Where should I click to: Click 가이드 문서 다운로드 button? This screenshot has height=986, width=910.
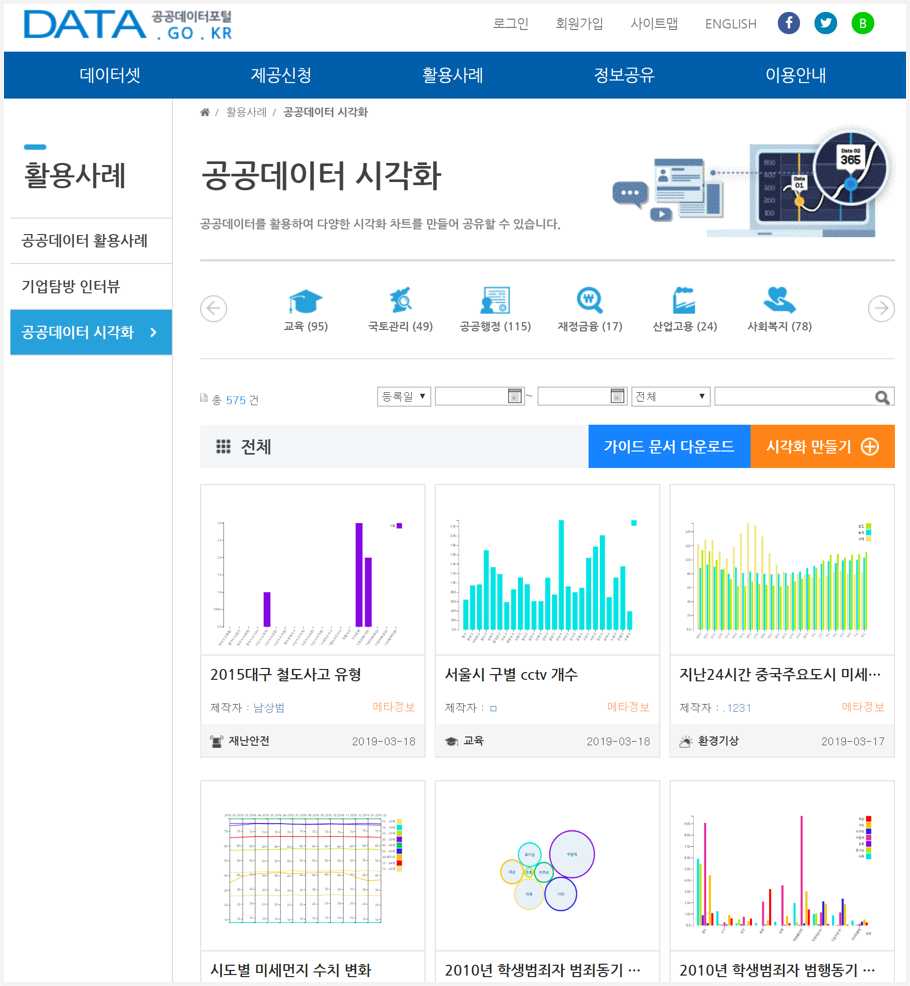point(669,446)
